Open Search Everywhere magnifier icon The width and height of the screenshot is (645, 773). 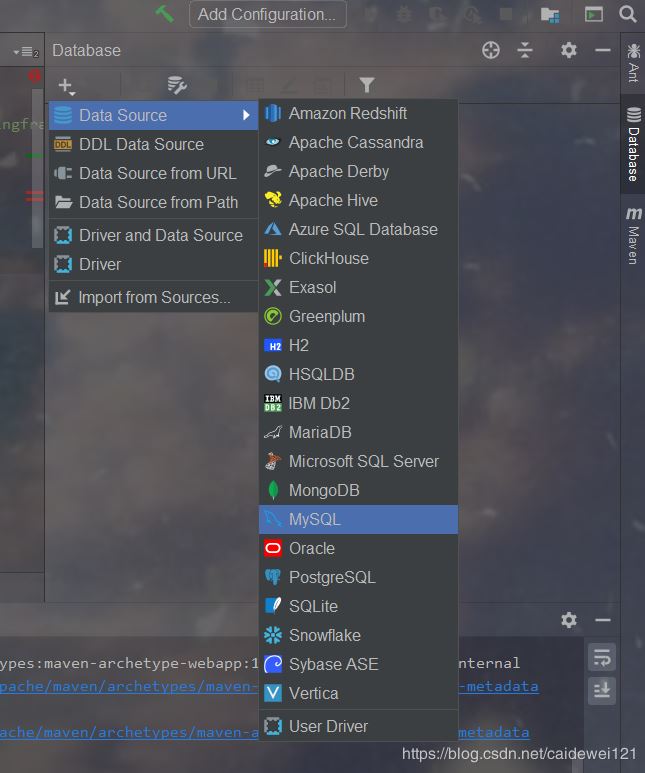click(x=627, y=14)
